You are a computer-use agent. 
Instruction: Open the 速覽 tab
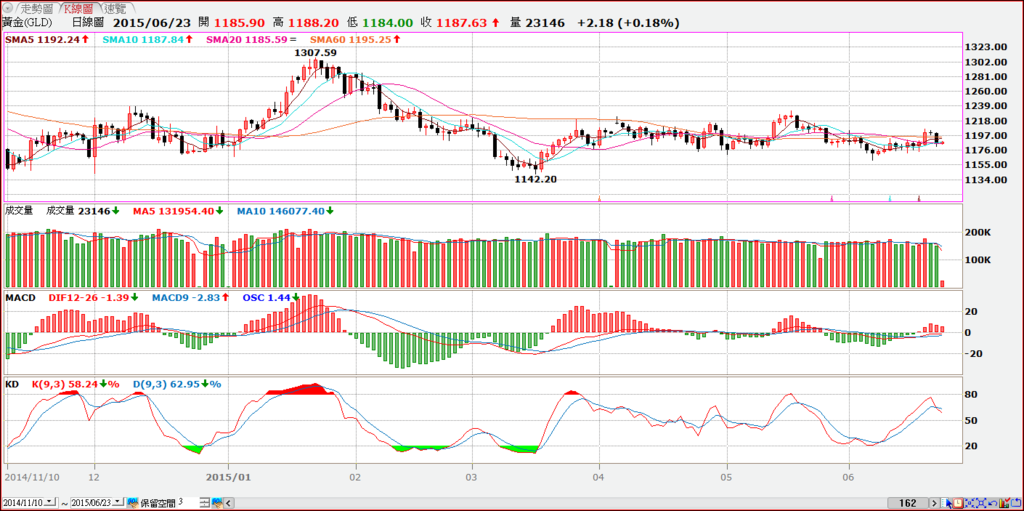tap(115, 8)
